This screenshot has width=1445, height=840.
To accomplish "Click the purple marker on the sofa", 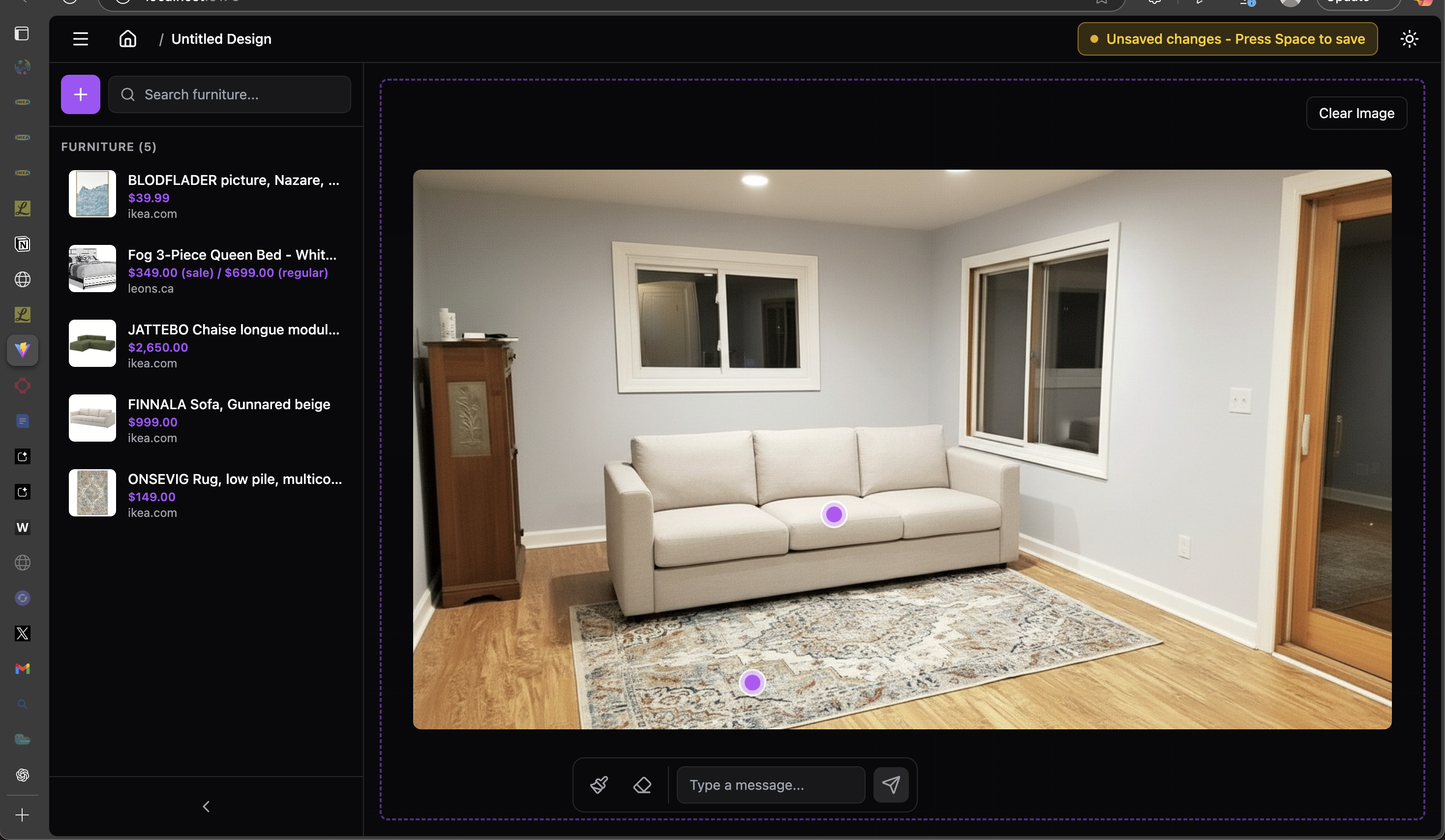I will [x=834, y=514].
